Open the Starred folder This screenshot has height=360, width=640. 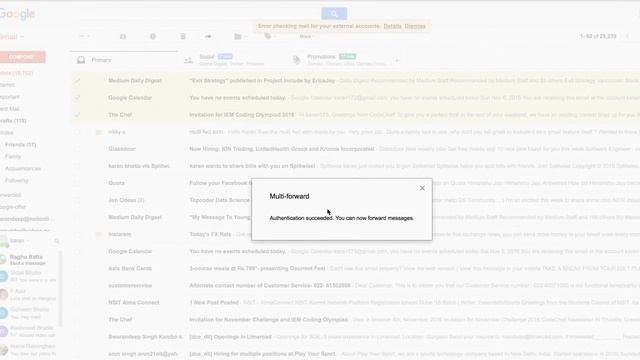(8, 85)
